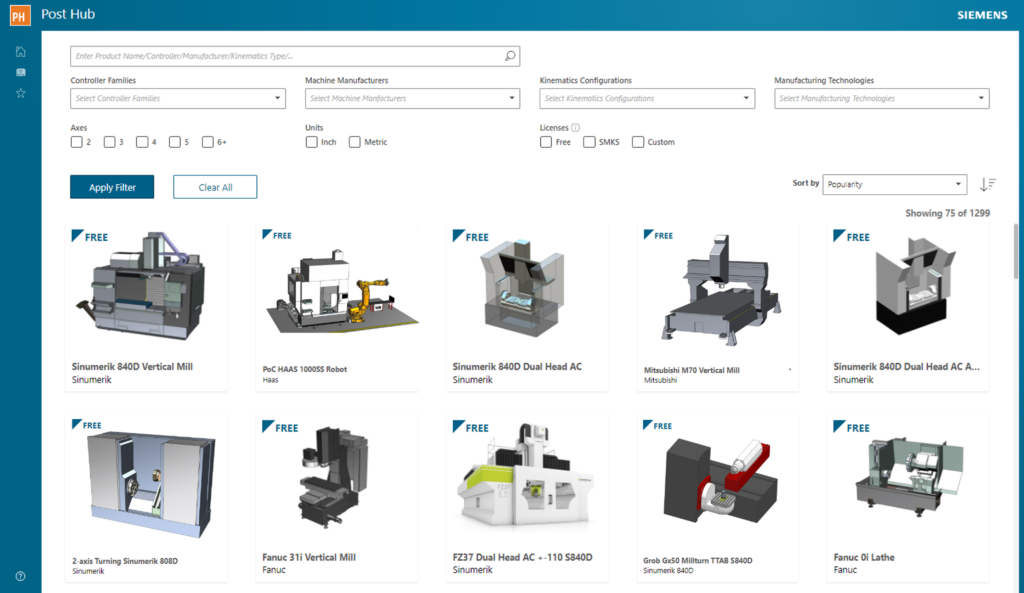1024x593 pixels.
Task: Click the Clear All button
Action: pyautogui.click(x=214, y=186)
